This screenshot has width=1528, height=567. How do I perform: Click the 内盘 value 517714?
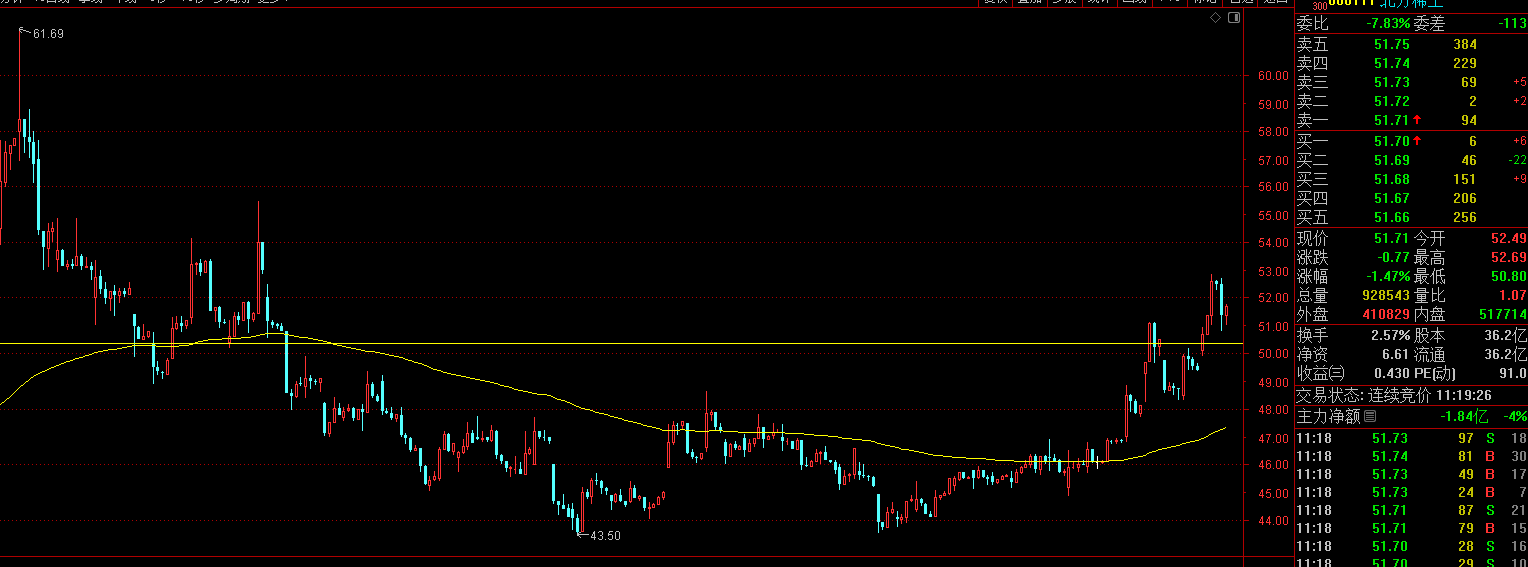(x=1503, y=314)
